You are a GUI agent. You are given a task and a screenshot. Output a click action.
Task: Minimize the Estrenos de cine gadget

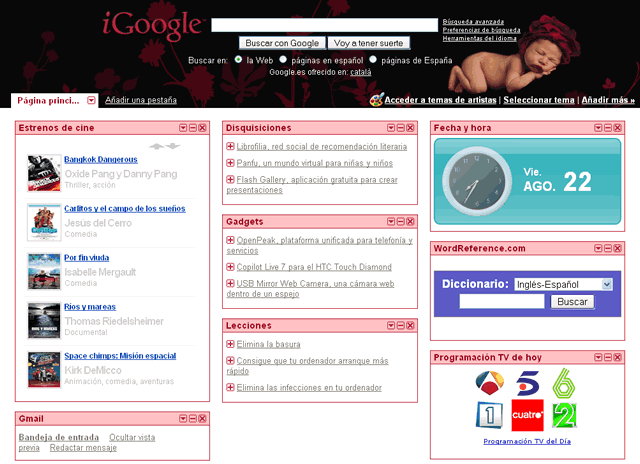[x=193, y=128]
